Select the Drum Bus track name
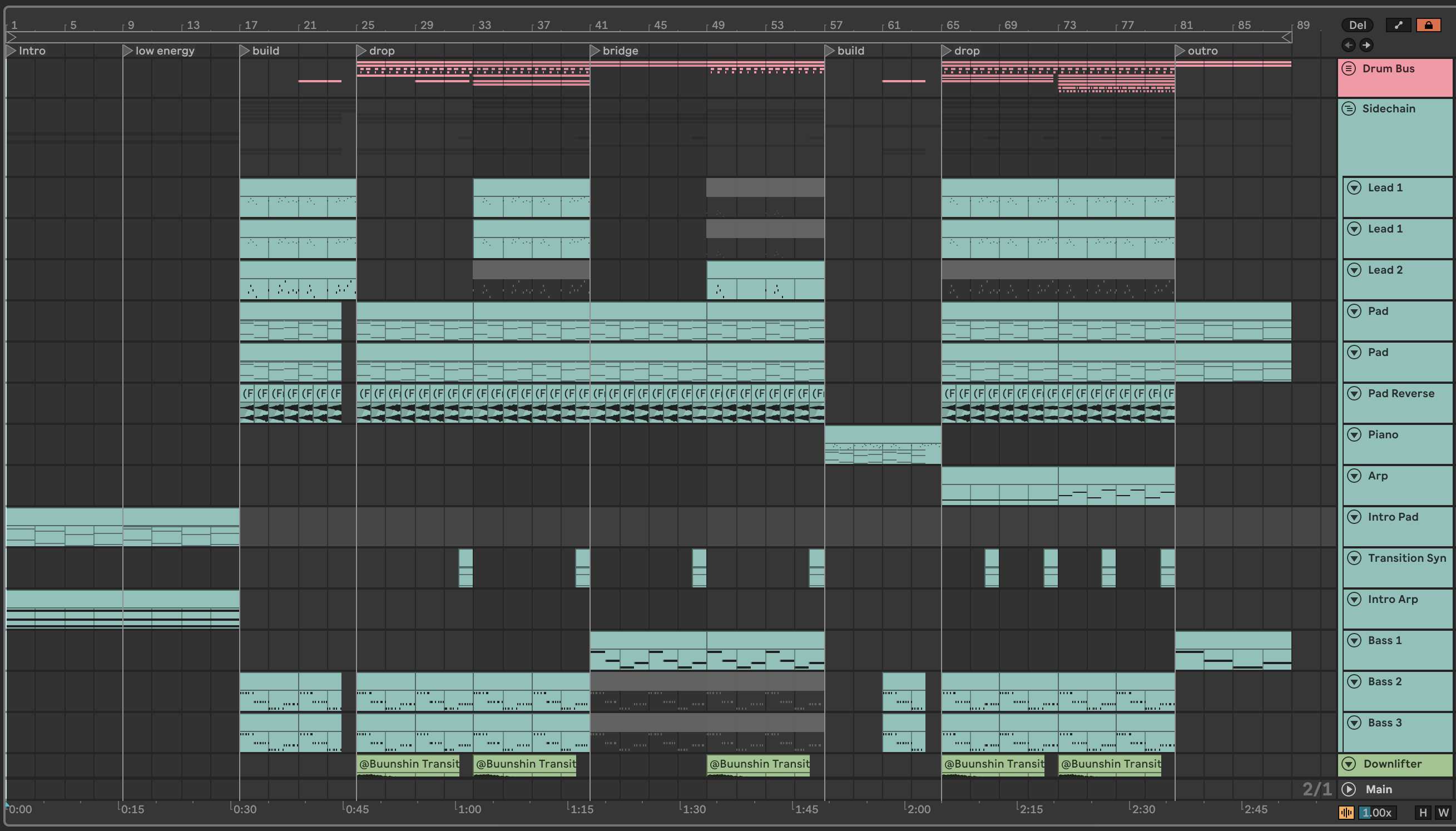 (1388, 68)
